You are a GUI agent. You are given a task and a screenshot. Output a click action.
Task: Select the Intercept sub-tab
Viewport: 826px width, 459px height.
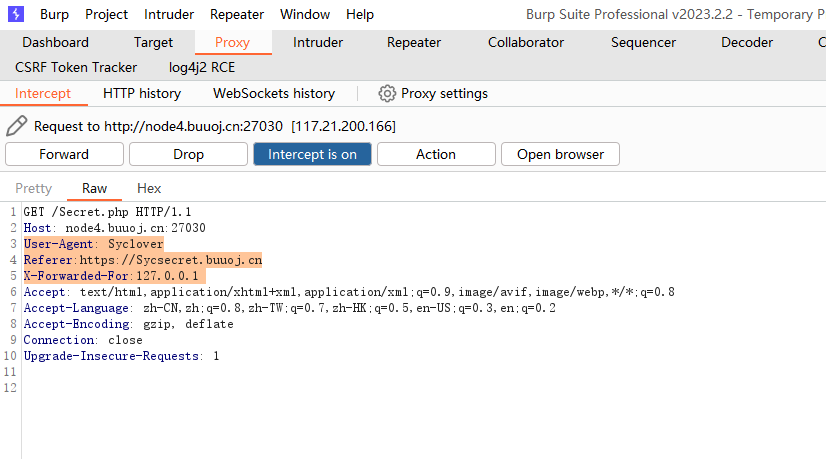(43, 94)
